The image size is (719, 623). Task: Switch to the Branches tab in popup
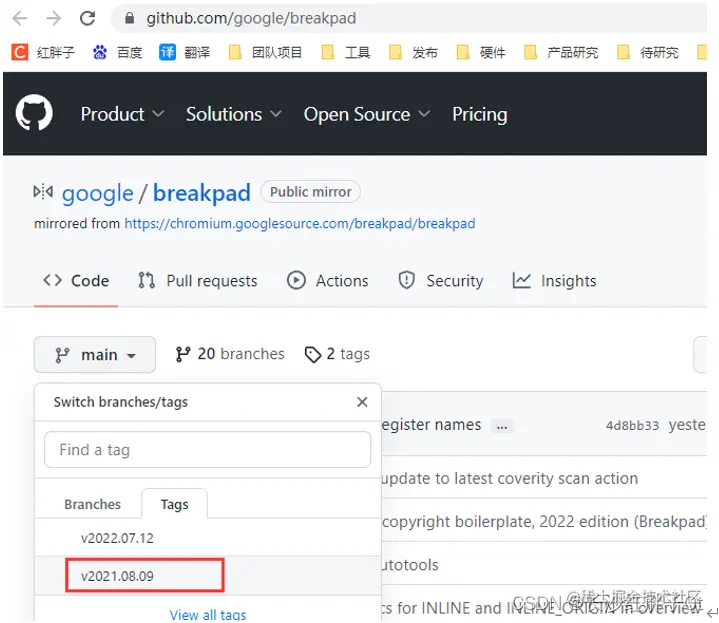92,504
